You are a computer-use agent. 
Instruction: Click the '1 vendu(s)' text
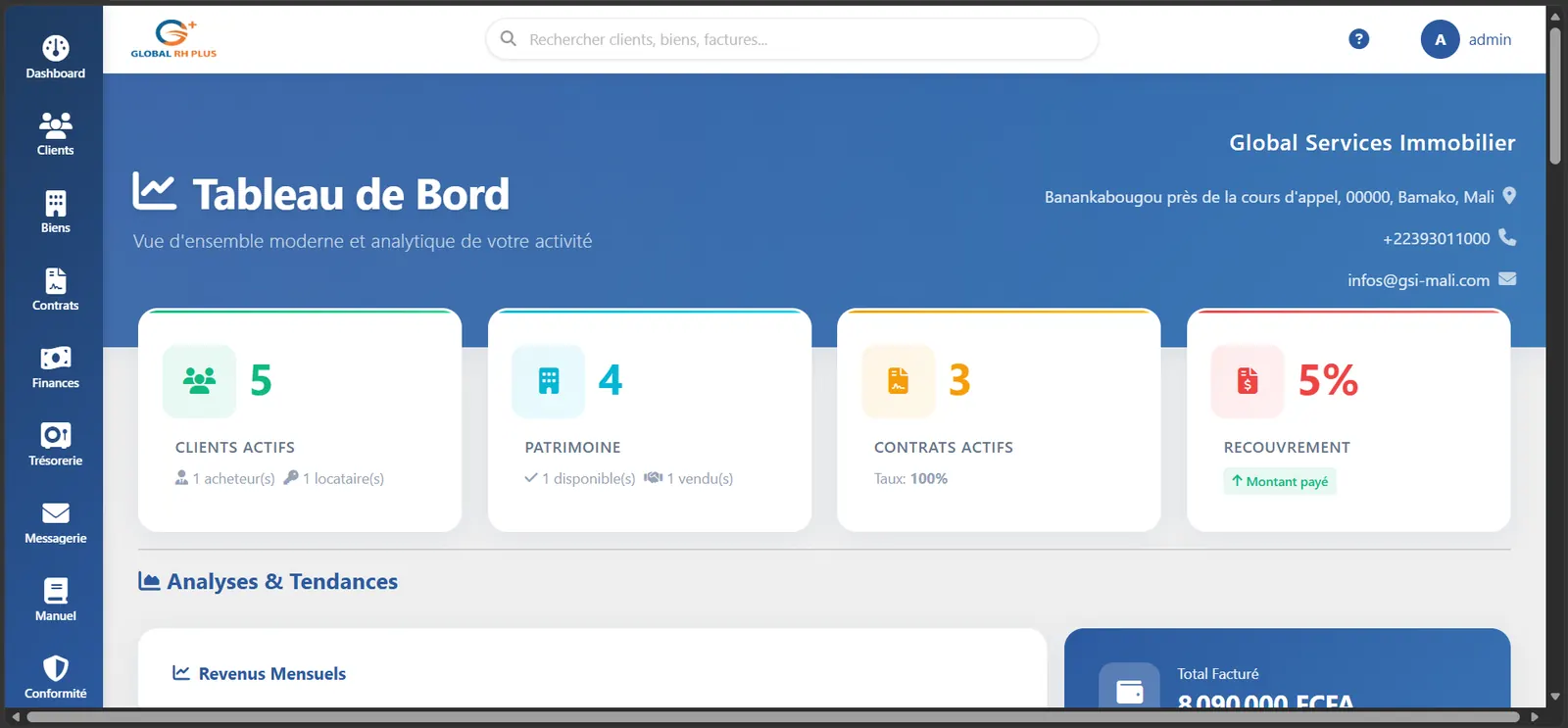point(700,478)
